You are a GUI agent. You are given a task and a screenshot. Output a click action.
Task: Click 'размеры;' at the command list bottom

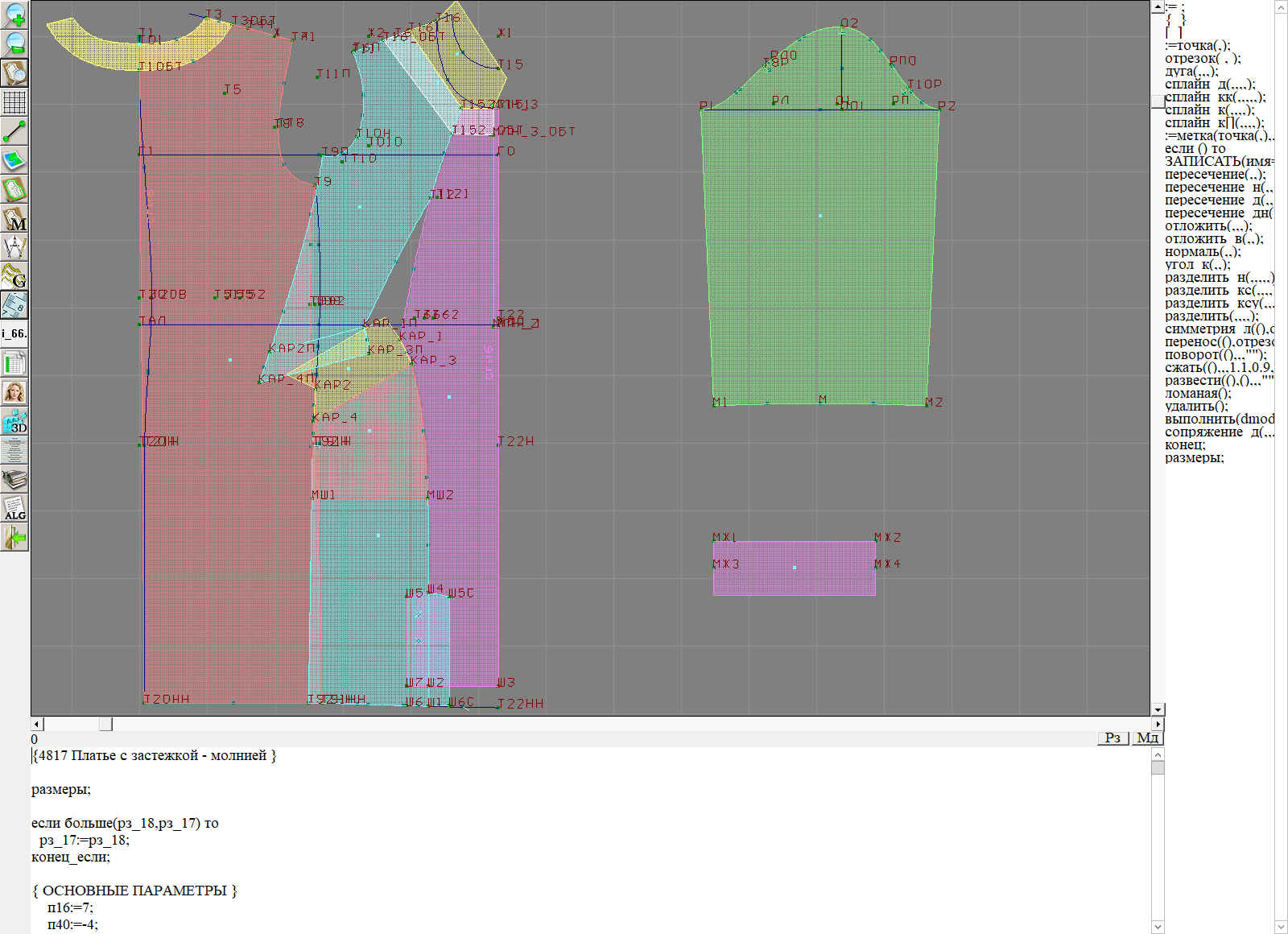[1194, 458]
